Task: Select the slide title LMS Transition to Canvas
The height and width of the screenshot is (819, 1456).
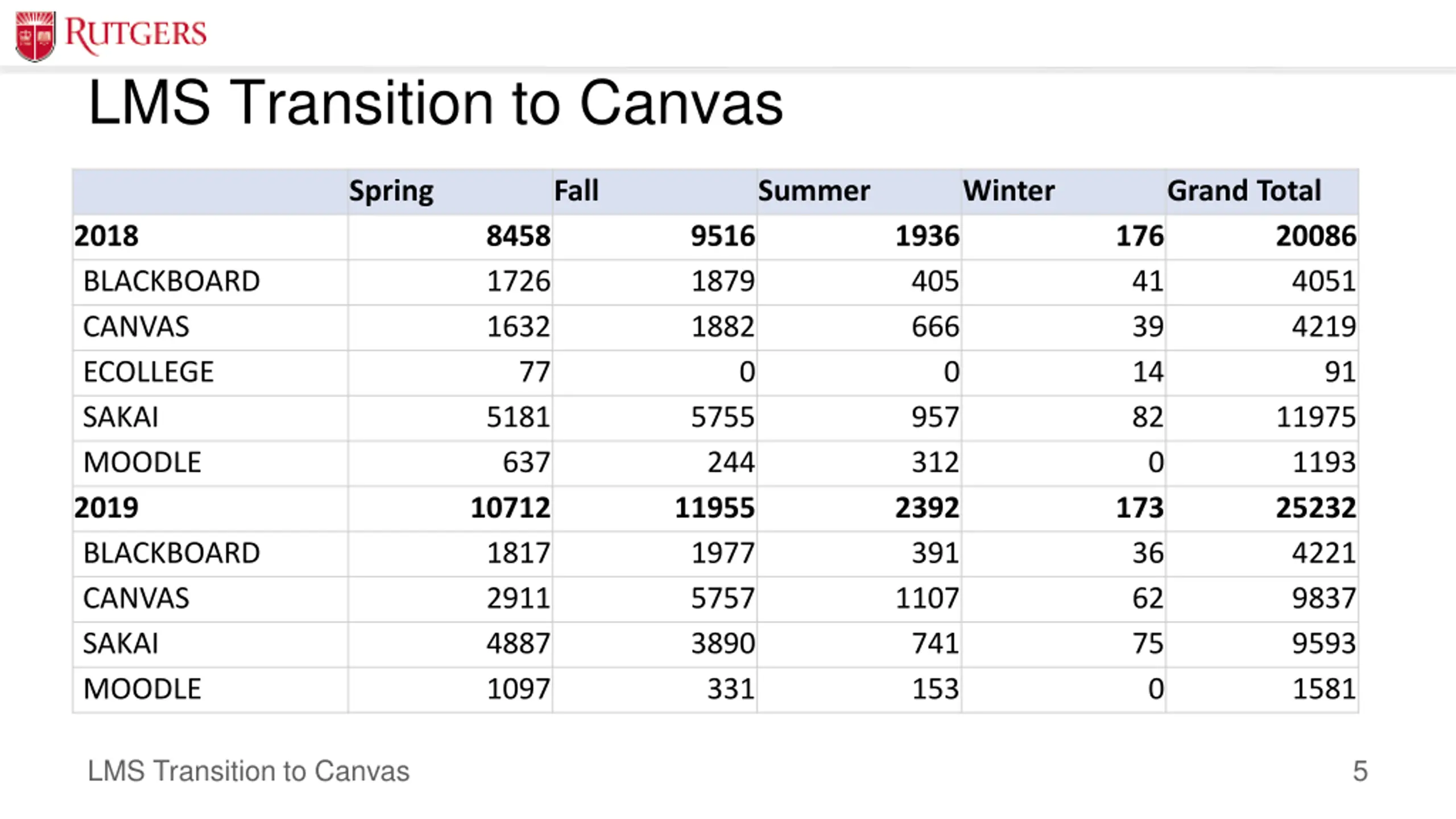Action: (x=436, y=103)
